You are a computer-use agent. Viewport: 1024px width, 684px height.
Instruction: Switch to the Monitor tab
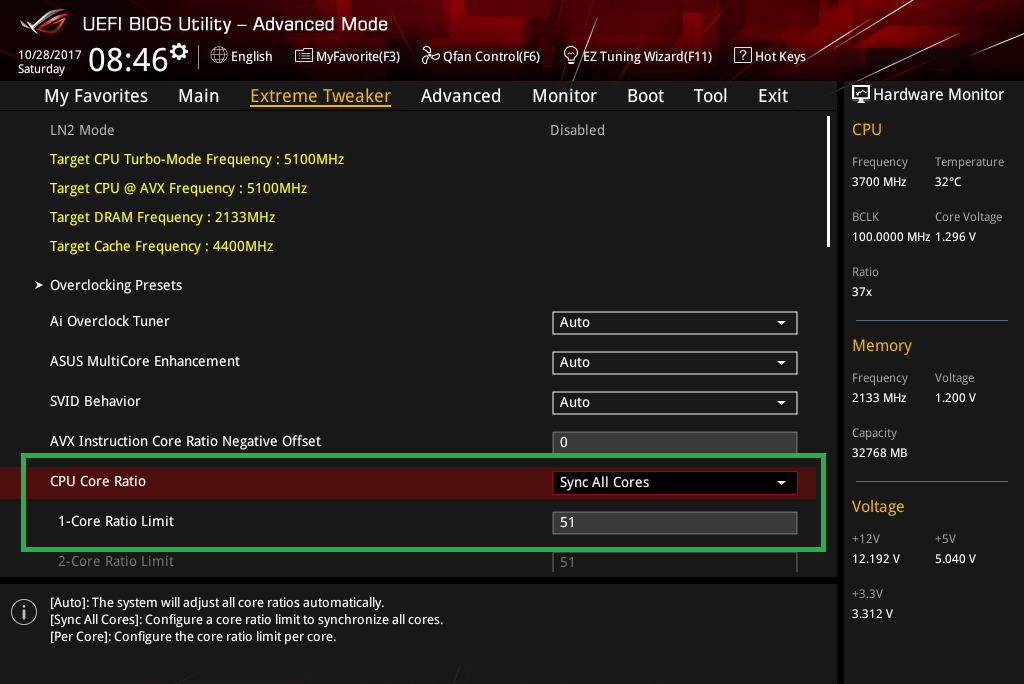(x=564, y=96)
